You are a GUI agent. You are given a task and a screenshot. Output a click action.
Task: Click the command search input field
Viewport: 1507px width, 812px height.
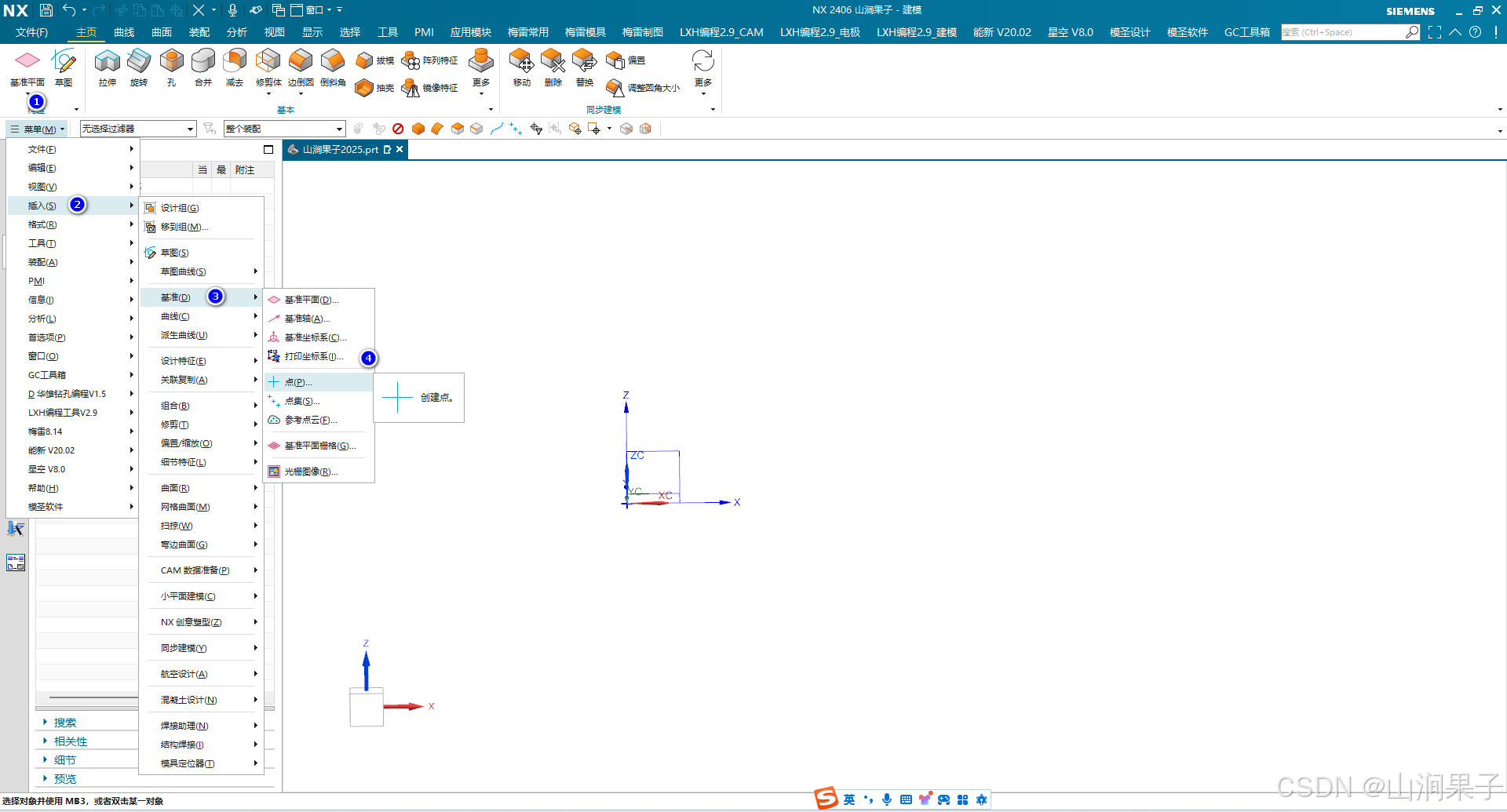pyautogui.click(x=1343, y=32)
